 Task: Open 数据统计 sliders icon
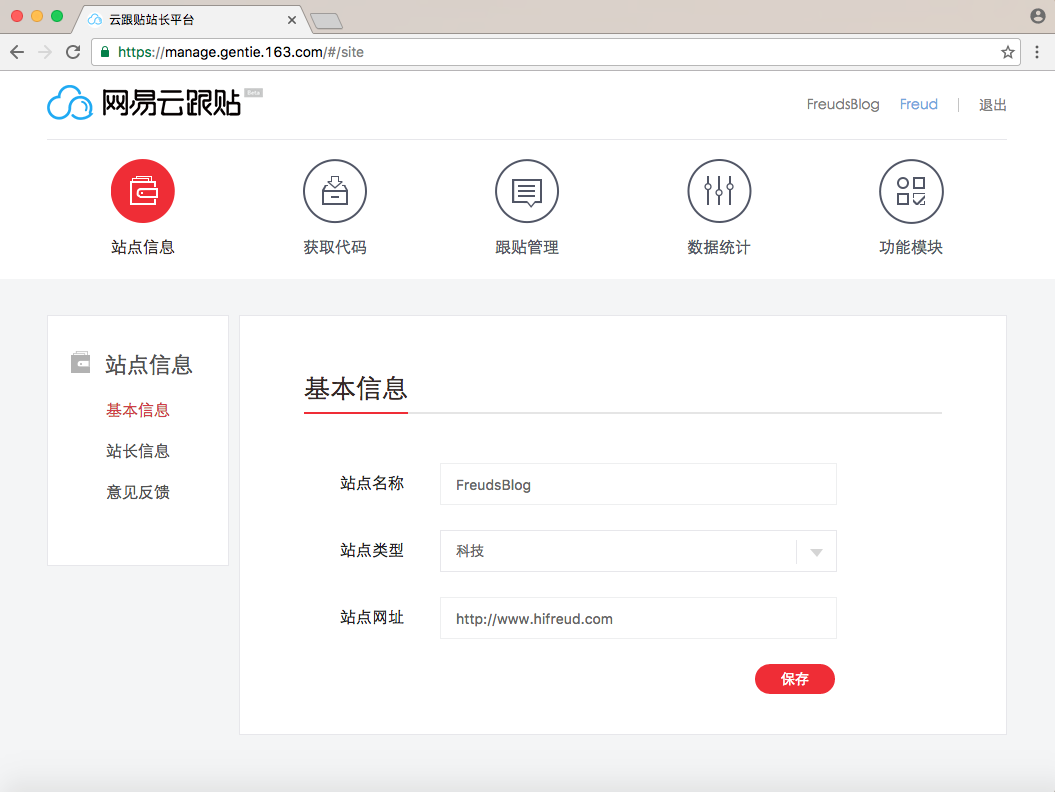click(719, 191)
